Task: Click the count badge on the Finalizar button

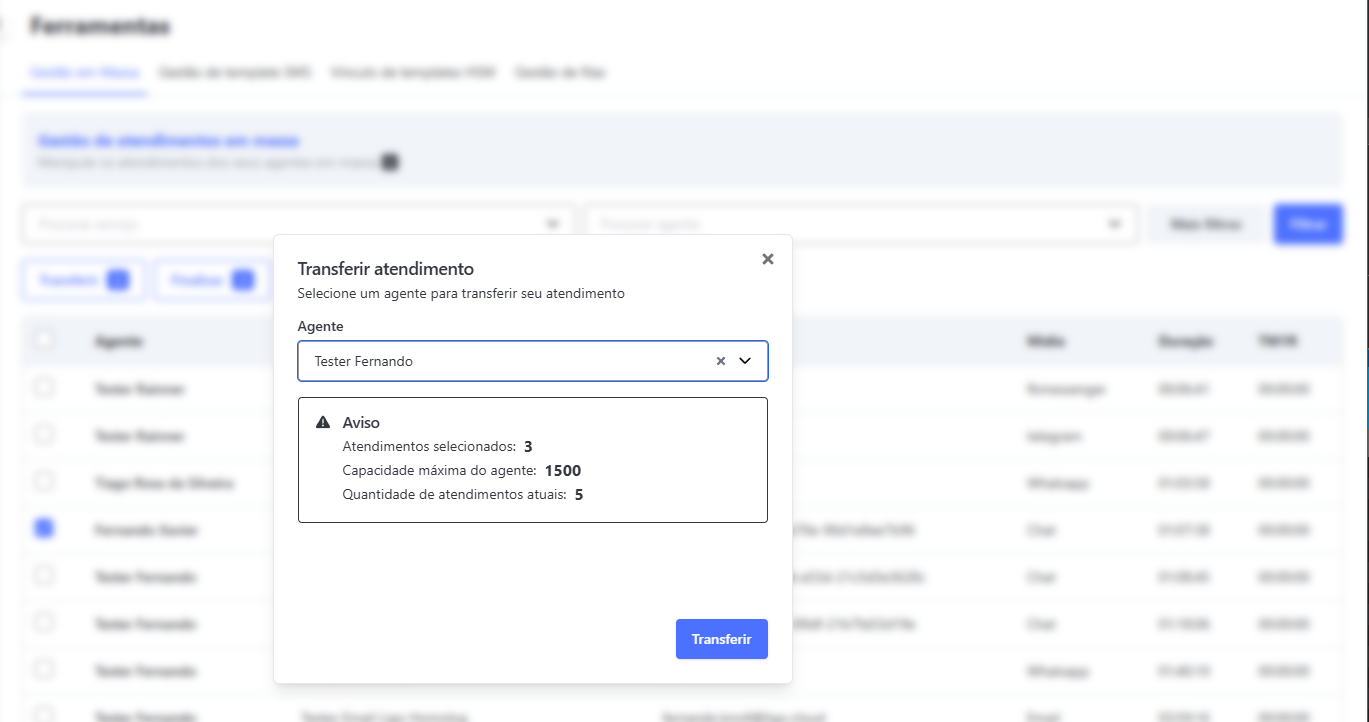Action: pyautogui.click(x=242, y=281)
